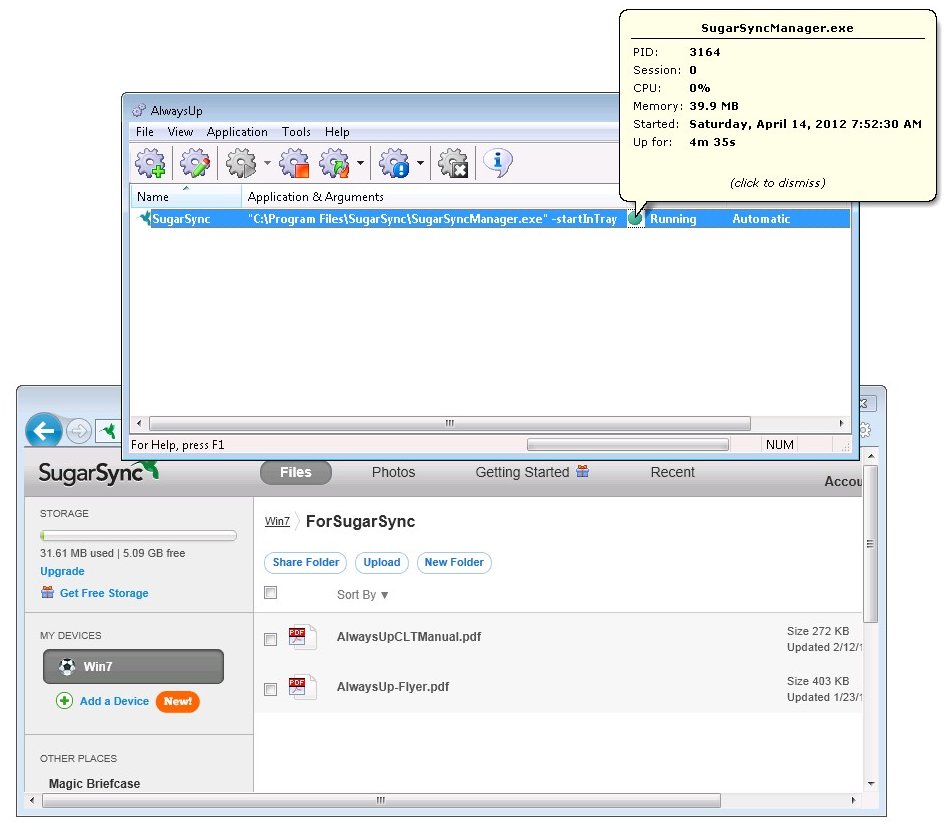Click the PDF icon for AlwaysUp-Flyer.pdf
This screenshot has height=831, width=952.
tap(302, 687)
